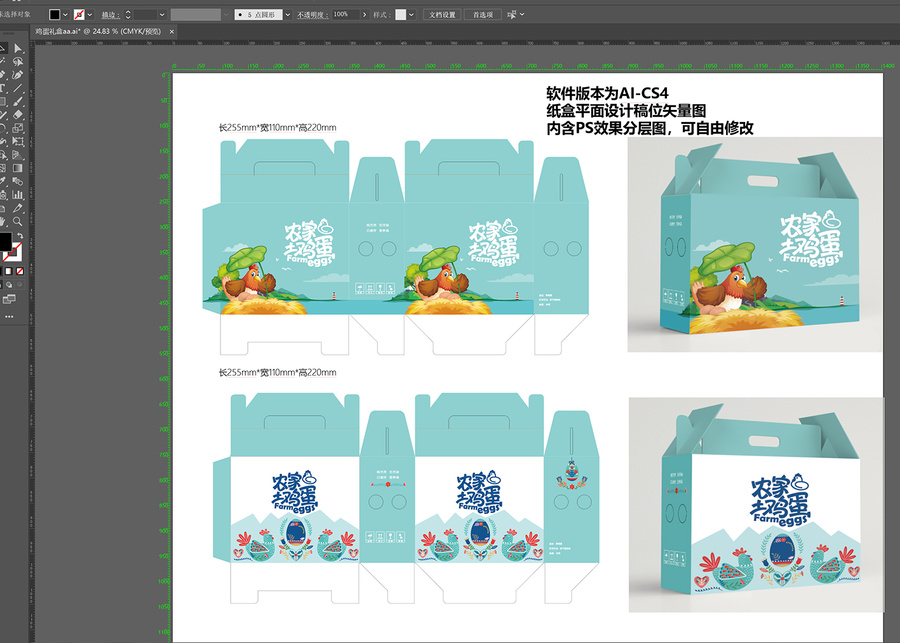The image size is (900, 643).
Task: Expand the opacity slider arrow
Action: [x=364, y=14]
